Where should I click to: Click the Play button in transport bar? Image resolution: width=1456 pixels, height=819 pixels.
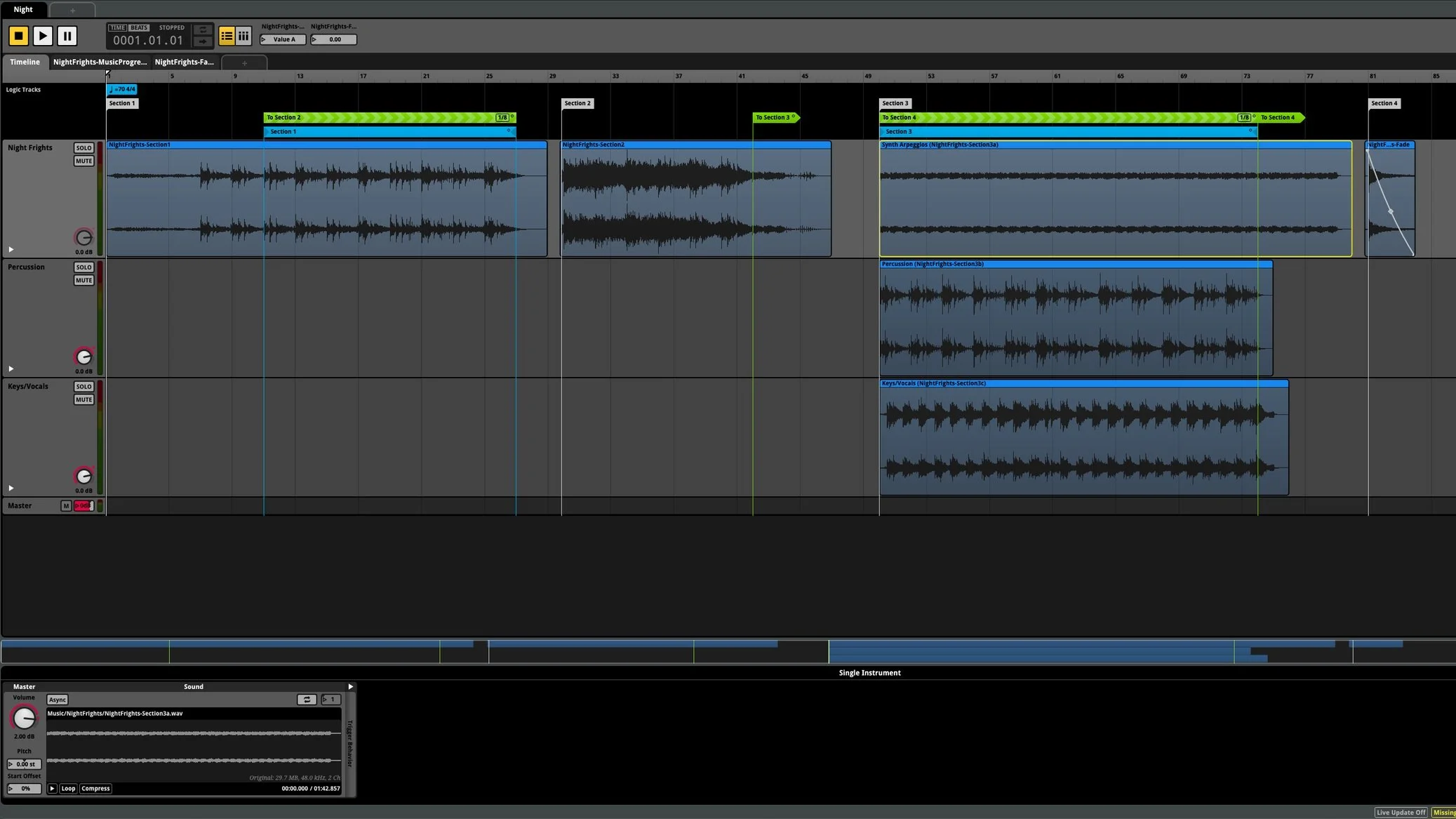42,36
